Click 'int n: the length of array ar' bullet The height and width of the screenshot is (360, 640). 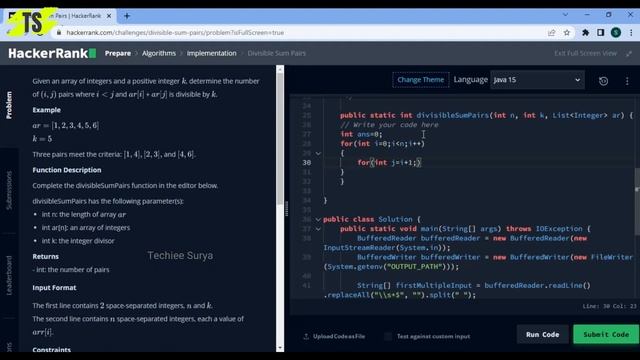click(84, 215)
